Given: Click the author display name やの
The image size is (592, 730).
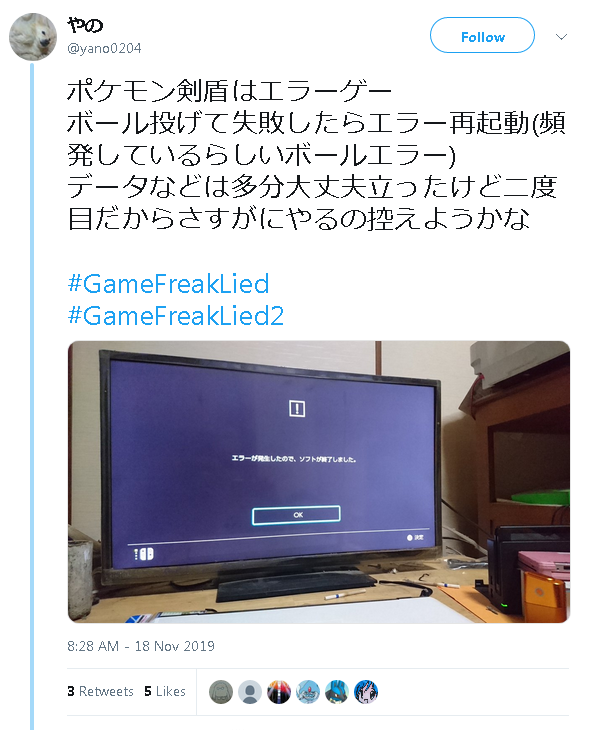Looking at the screenshot, I should pos(85,25).
